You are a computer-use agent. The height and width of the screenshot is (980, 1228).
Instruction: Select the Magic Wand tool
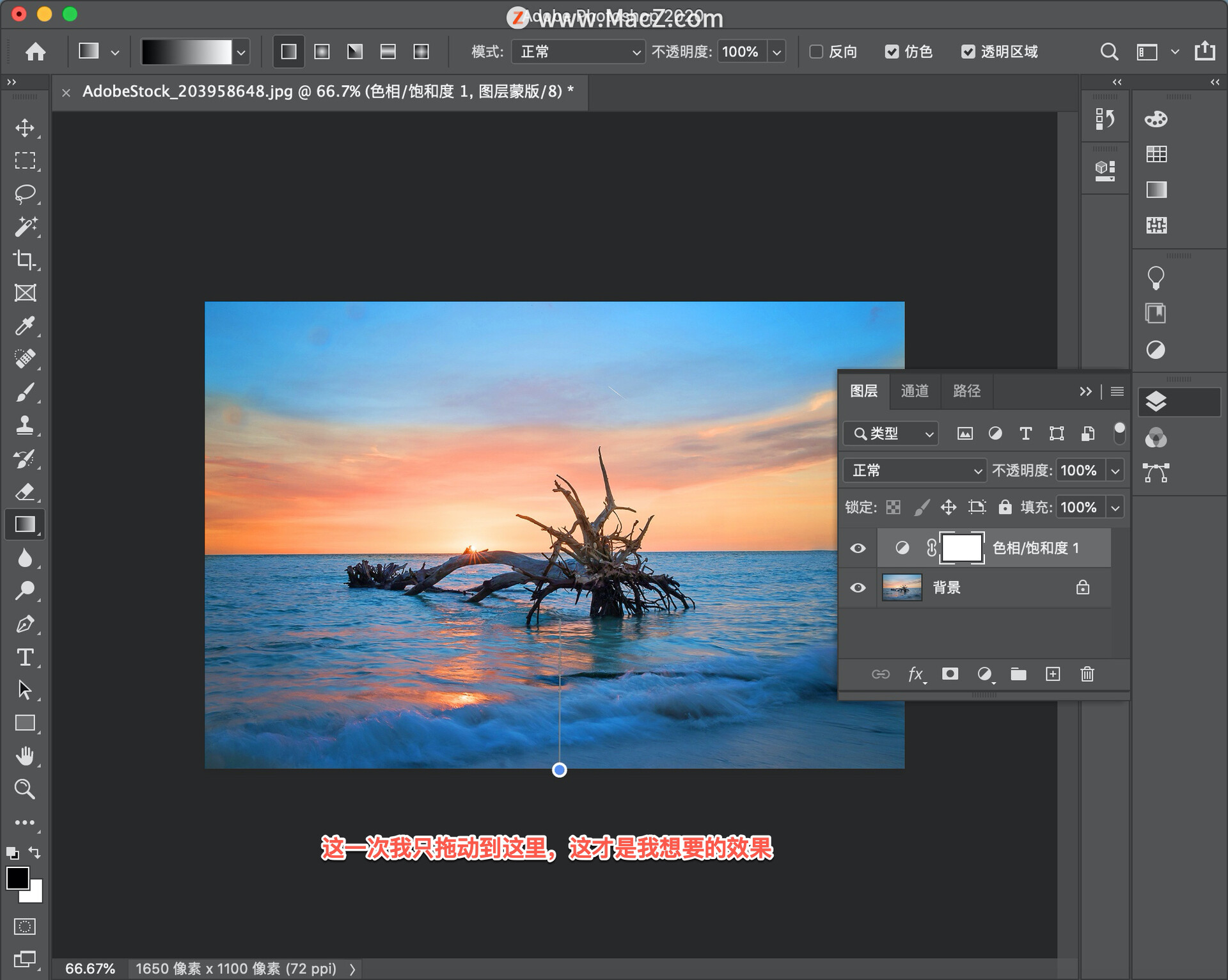(25, 226)
